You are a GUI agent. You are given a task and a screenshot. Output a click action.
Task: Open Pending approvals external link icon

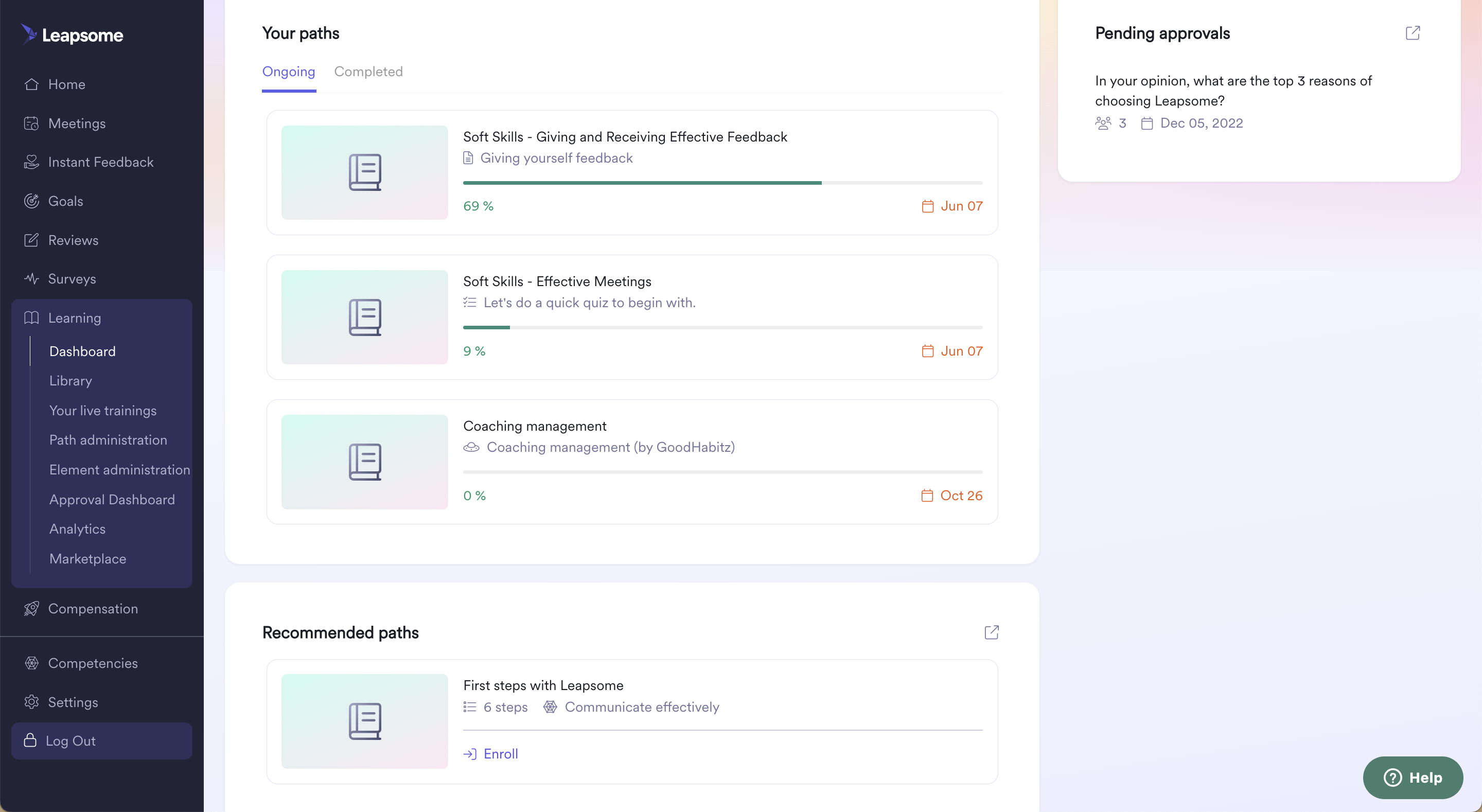click(x=1413, y=33)
